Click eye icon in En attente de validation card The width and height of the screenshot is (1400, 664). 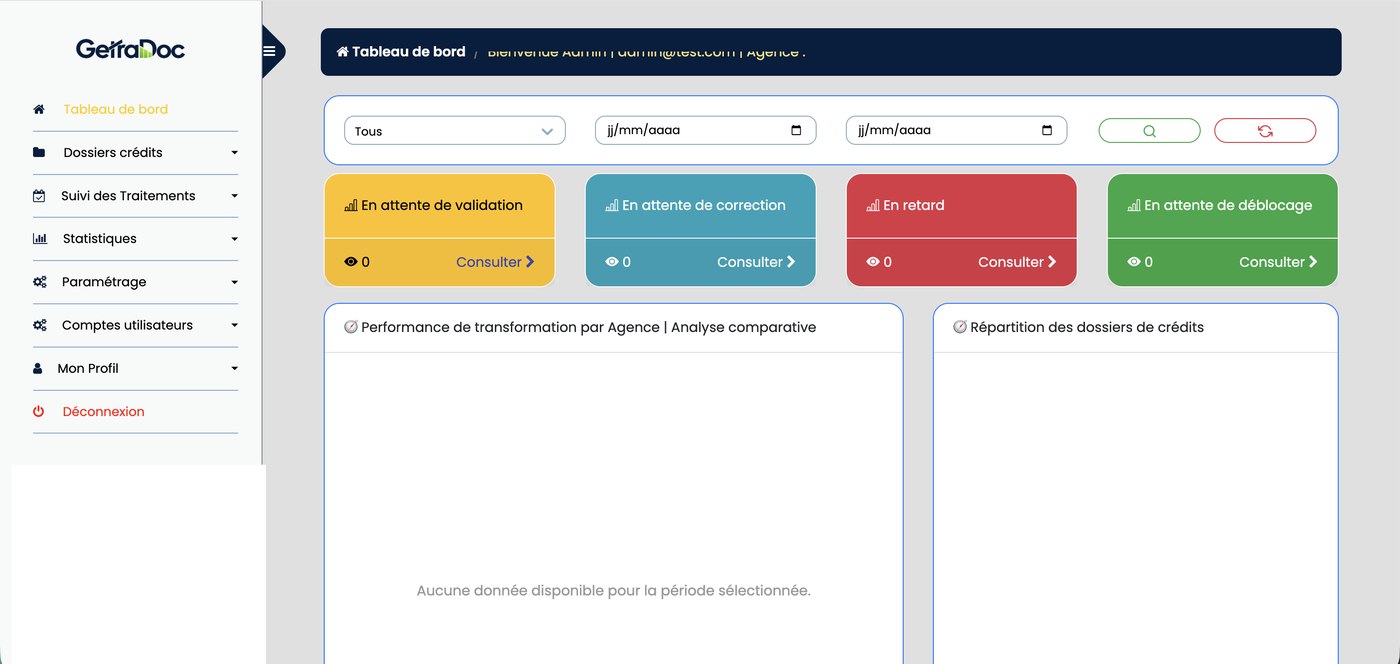(351, 262)
